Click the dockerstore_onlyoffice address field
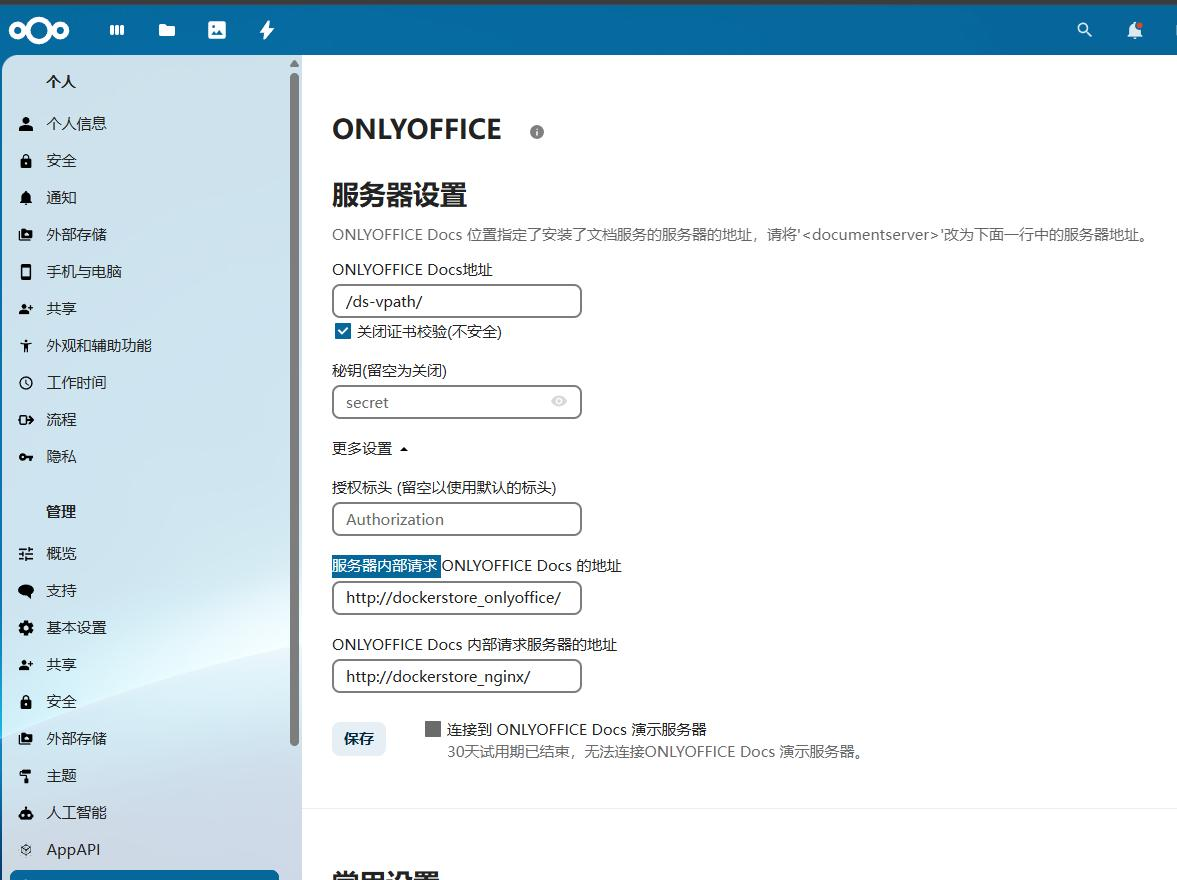This screenshot has height=880, width=1177. (456, 598)
